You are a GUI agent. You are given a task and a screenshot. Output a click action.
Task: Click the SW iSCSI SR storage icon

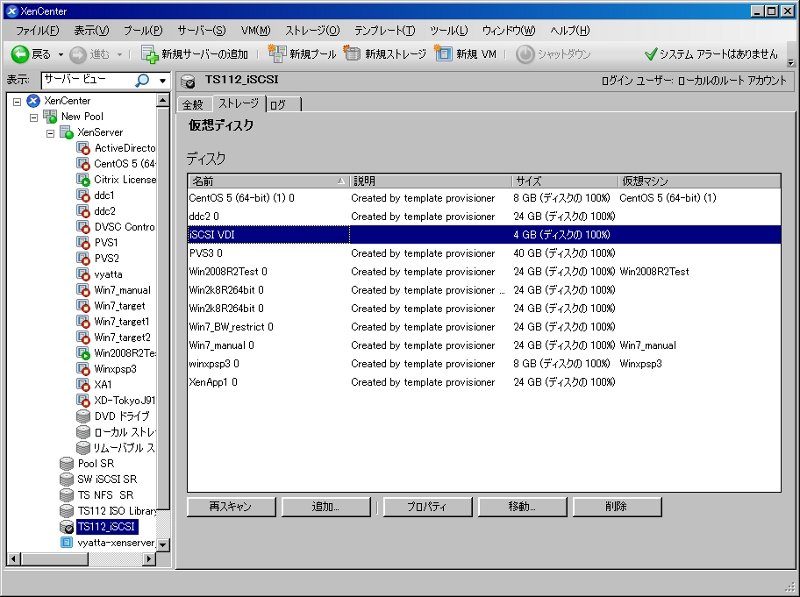(x=67, y=479)
